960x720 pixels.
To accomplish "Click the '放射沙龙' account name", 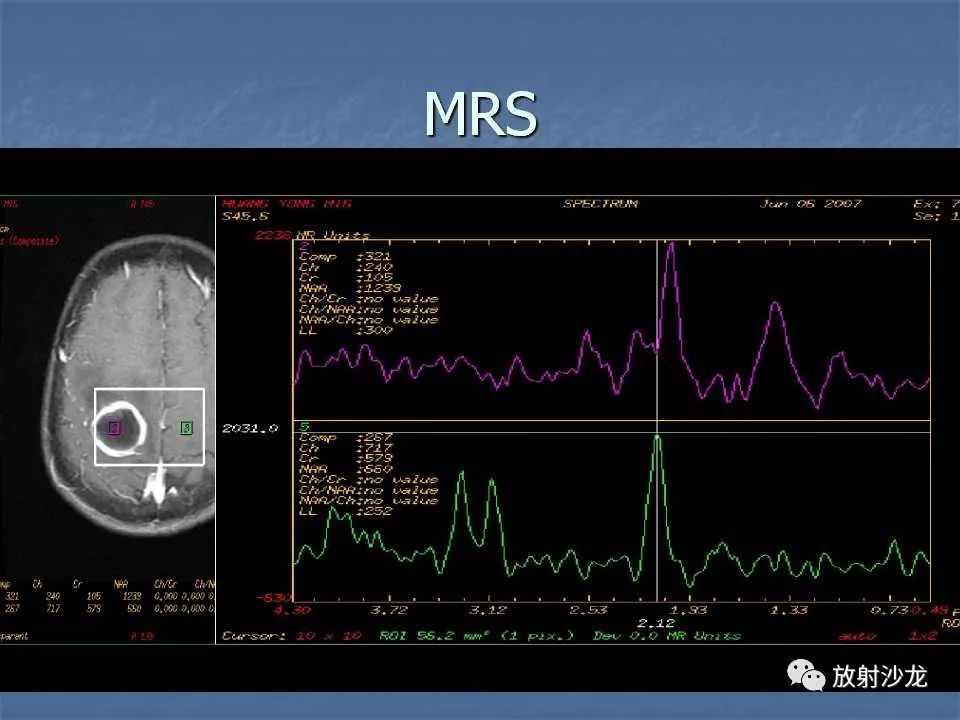I will [879, 677].
